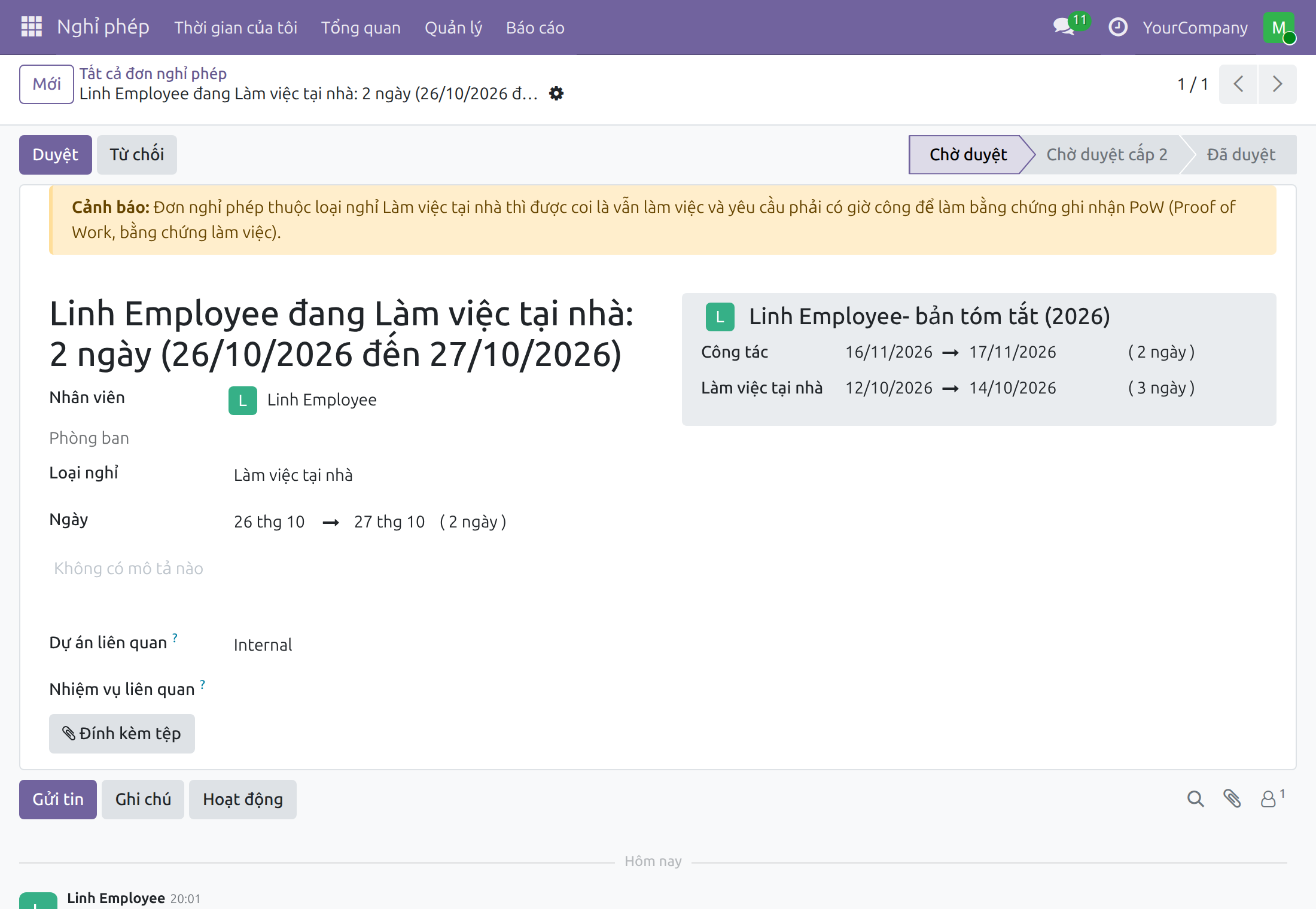Open Dự án liên quan field Internal
The height and width of the screenshot is (909, 1316).
[263, 645]
